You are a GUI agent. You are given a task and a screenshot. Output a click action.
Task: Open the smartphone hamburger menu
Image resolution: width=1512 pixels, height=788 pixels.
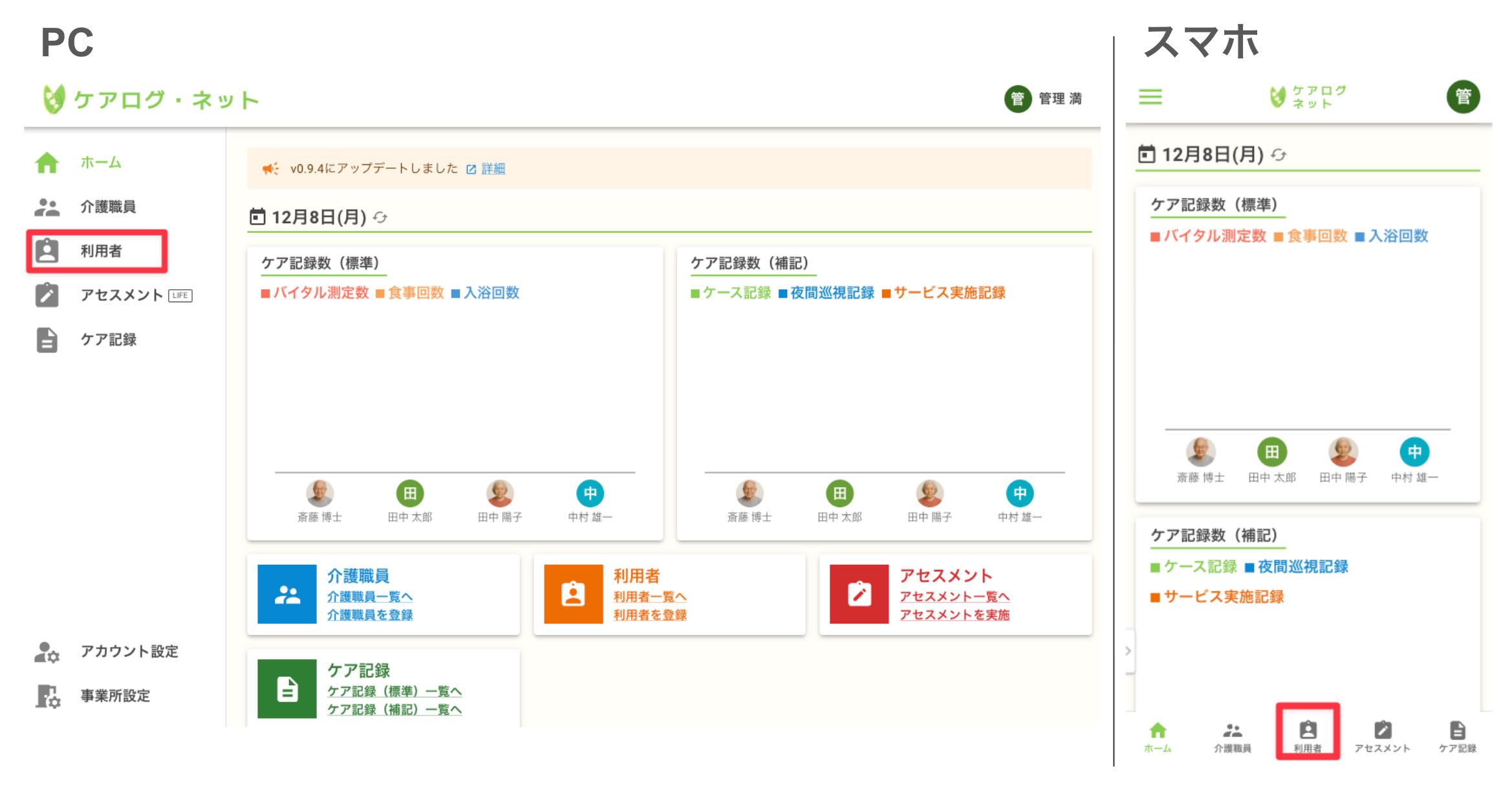1150,97
